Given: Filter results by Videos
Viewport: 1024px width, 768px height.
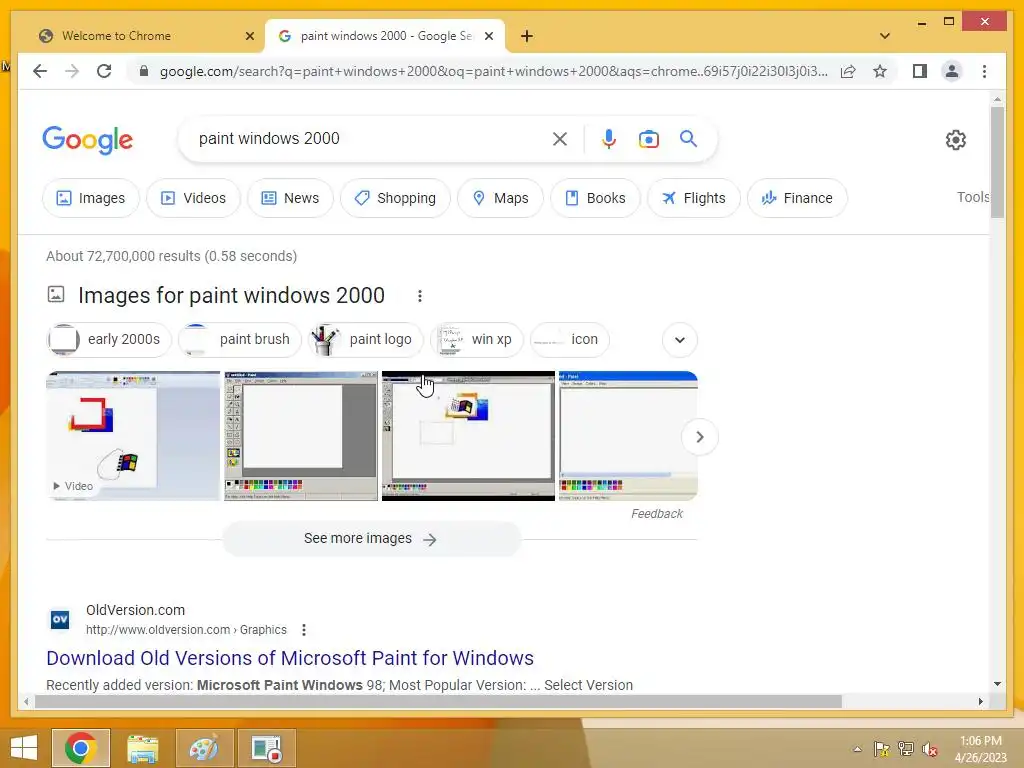Looking at the screenshot, I should click(193, 198).
